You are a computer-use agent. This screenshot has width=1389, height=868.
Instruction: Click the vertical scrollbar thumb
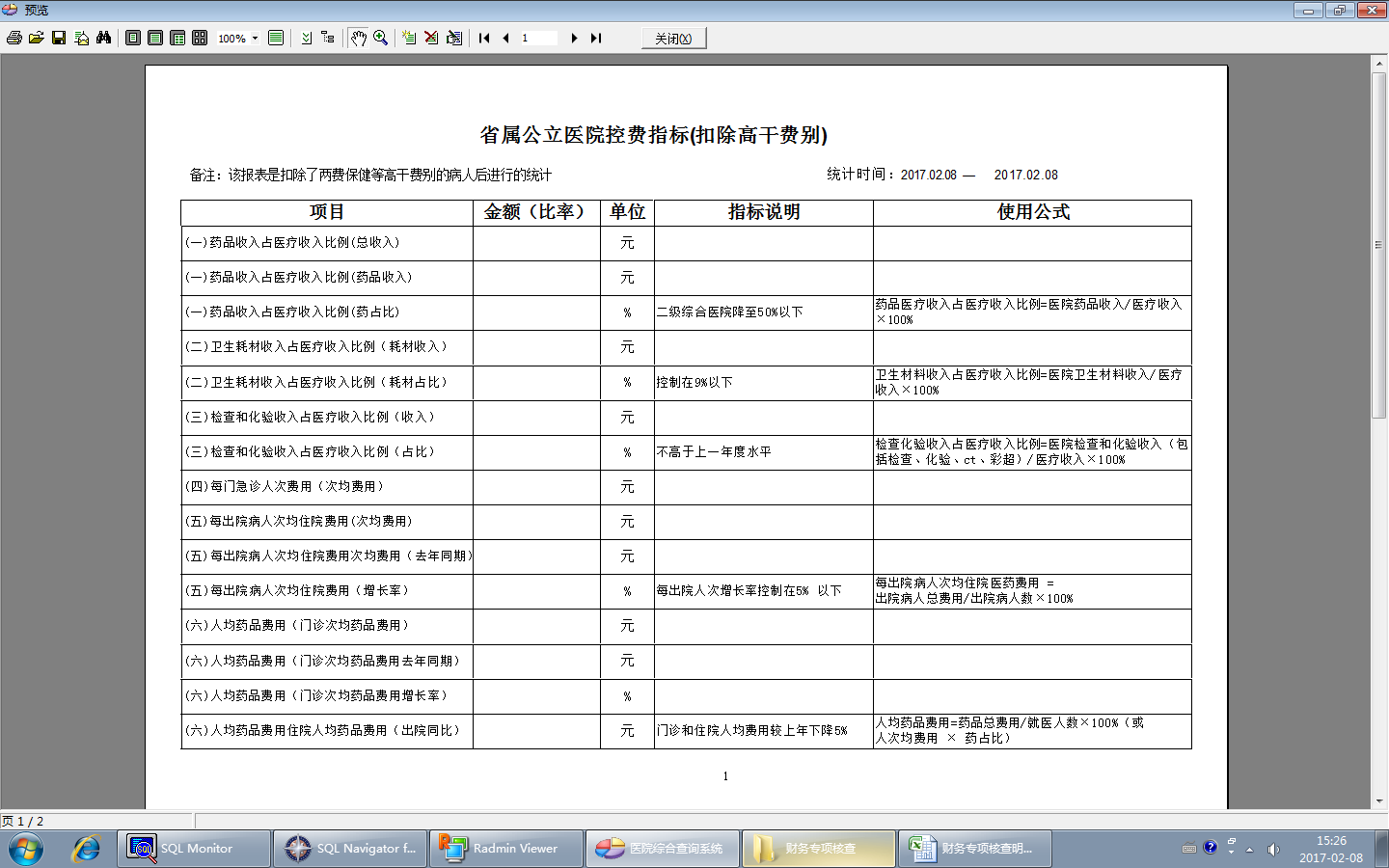[x=1378, y=245]
